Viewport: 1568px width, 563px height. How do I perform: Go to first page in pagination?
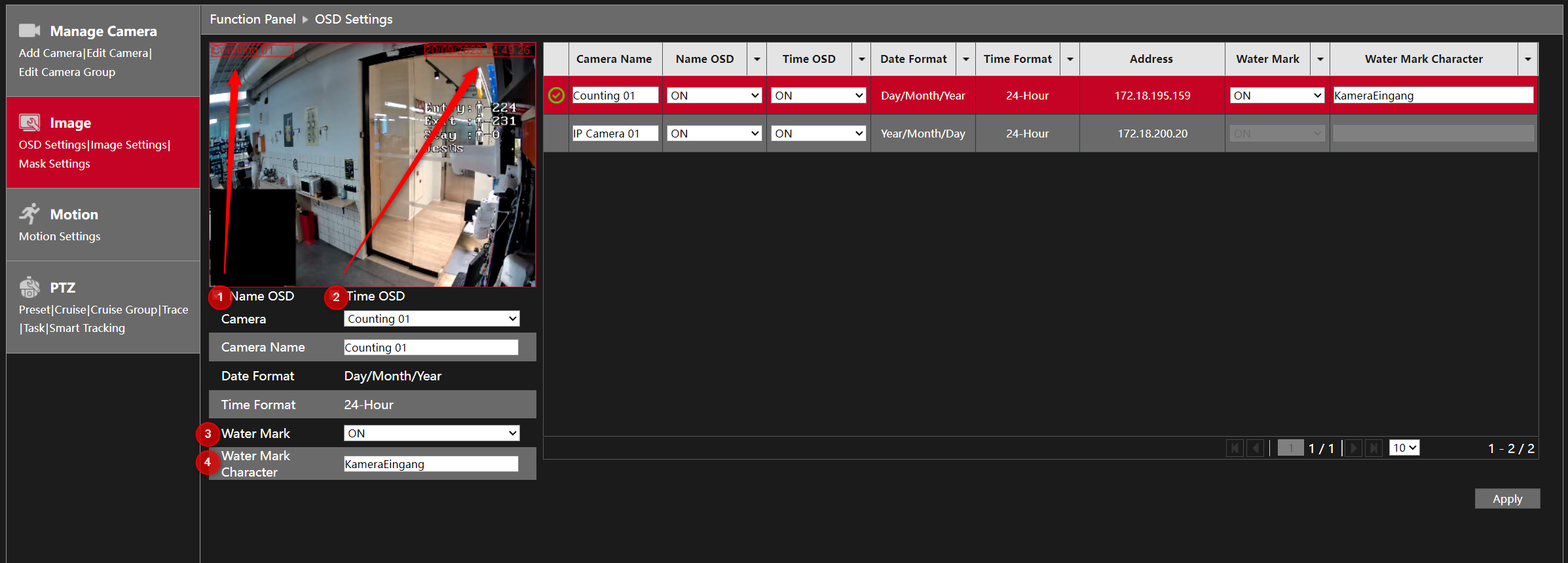point(1235,448)
